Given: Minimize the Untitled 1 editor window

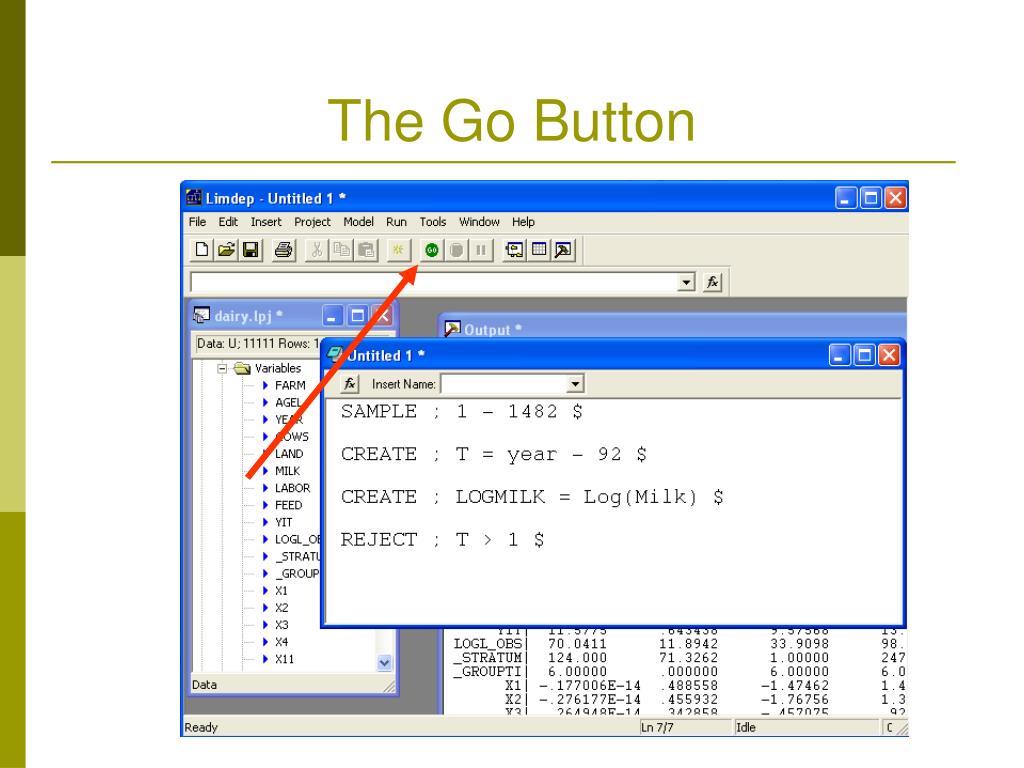Looking at the screenshot, I should [x=840, y=355].
